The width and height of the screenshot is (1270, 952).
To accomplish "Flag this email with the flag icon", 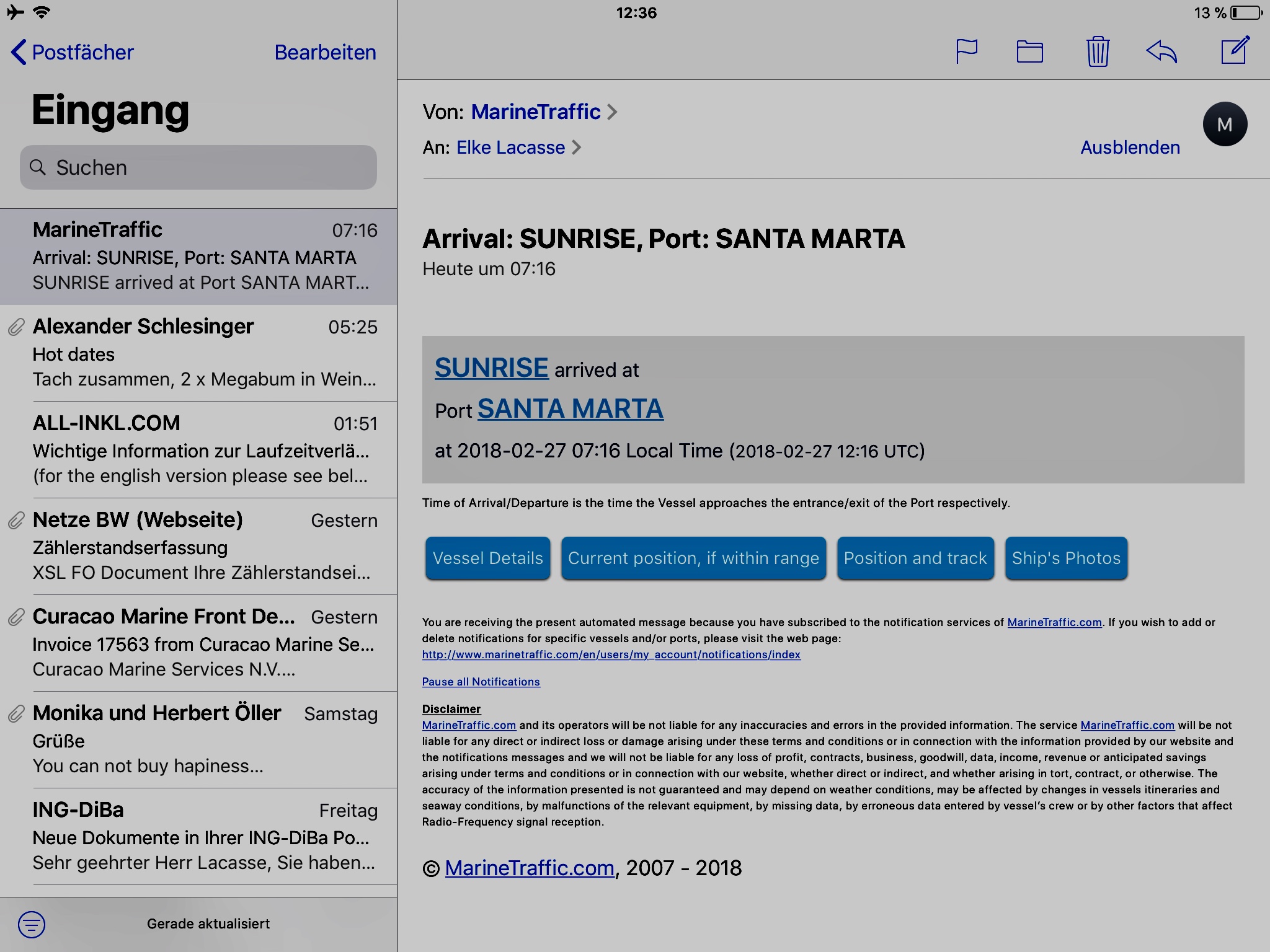I will 967,51.
